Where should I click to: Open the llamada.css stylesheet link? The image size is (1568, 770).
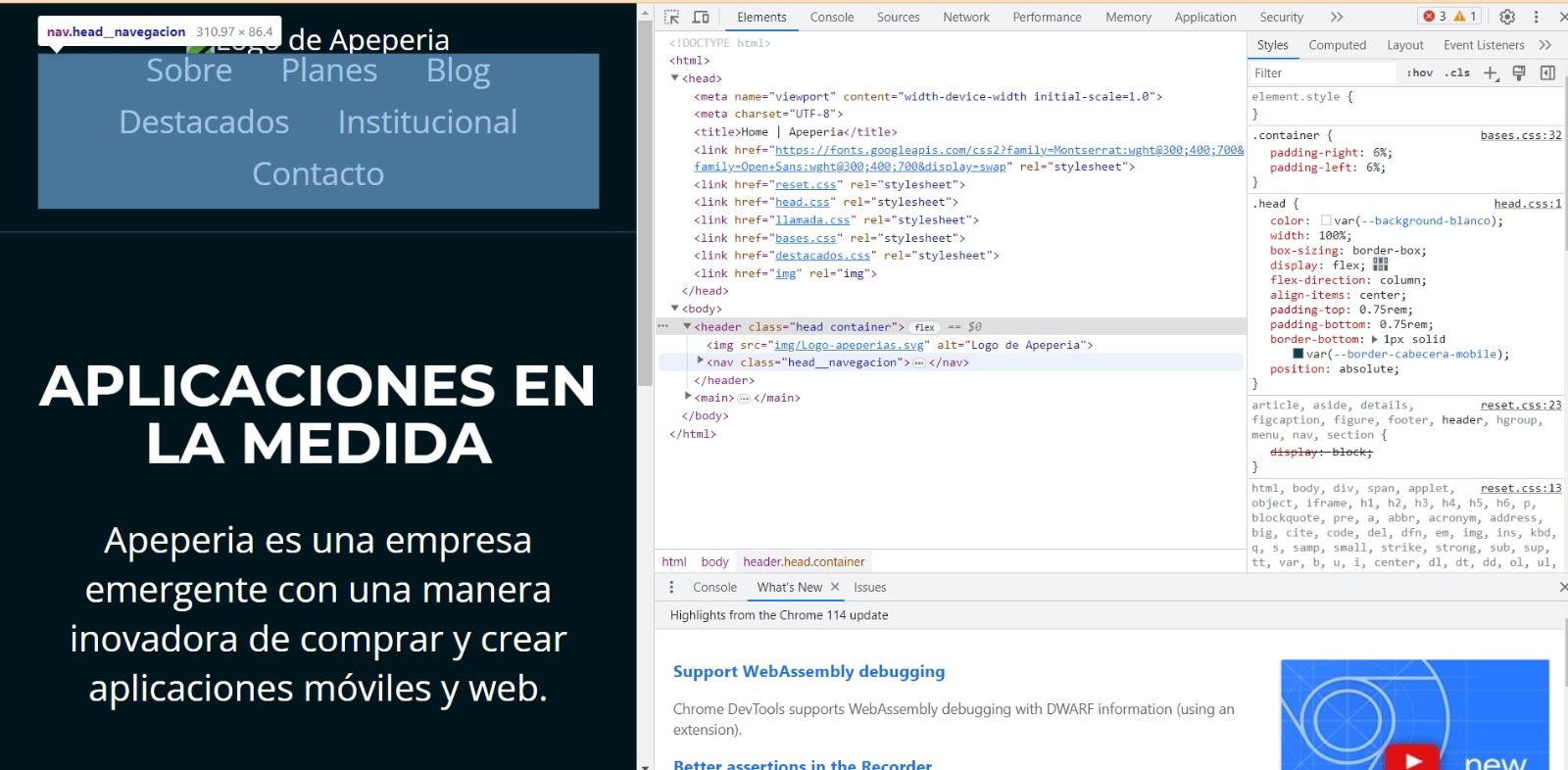pyautogui.click(x=812, y=220)
